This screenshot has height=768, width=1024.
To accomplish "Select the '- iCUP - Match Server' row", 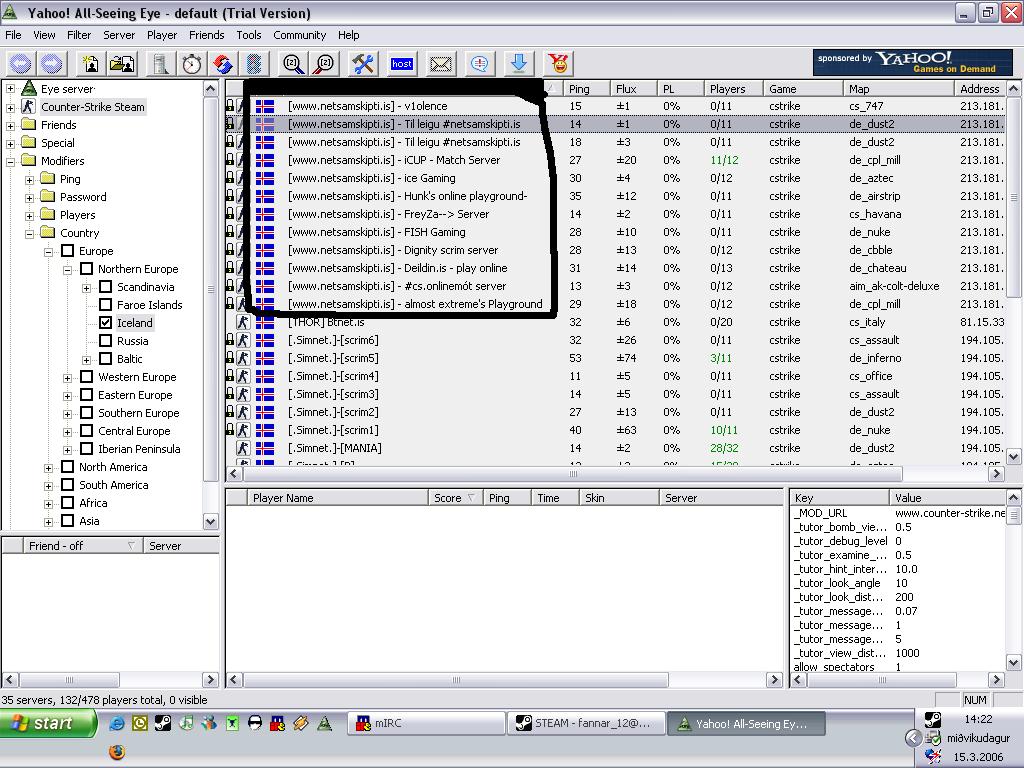I will tap(615, 160).
